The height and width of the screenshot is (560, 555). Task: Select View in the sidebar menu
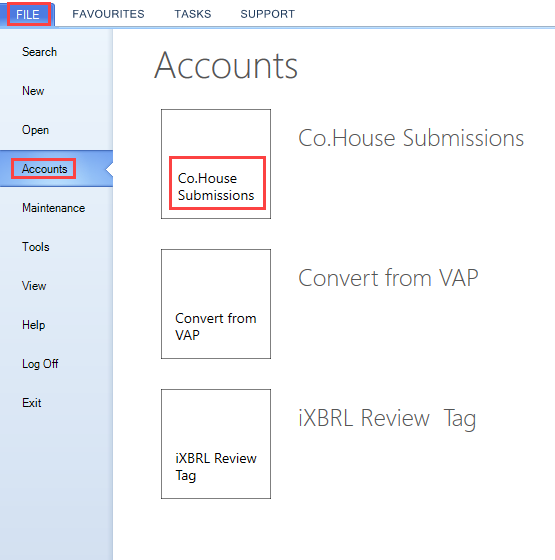click(x=34, y=286)
